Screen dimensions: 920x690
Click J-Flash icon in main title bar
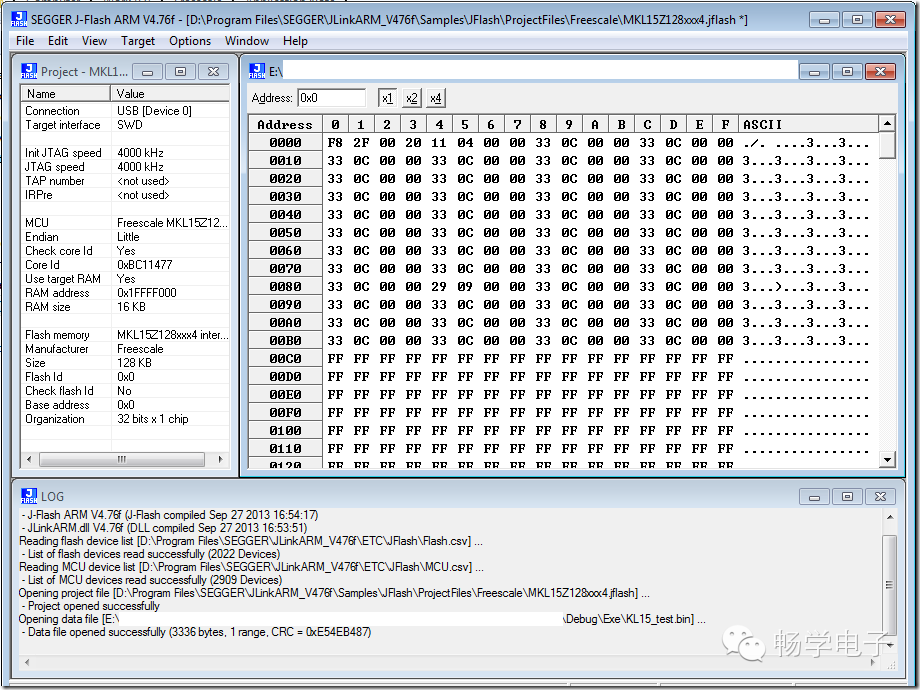click(x=19, y=19)
